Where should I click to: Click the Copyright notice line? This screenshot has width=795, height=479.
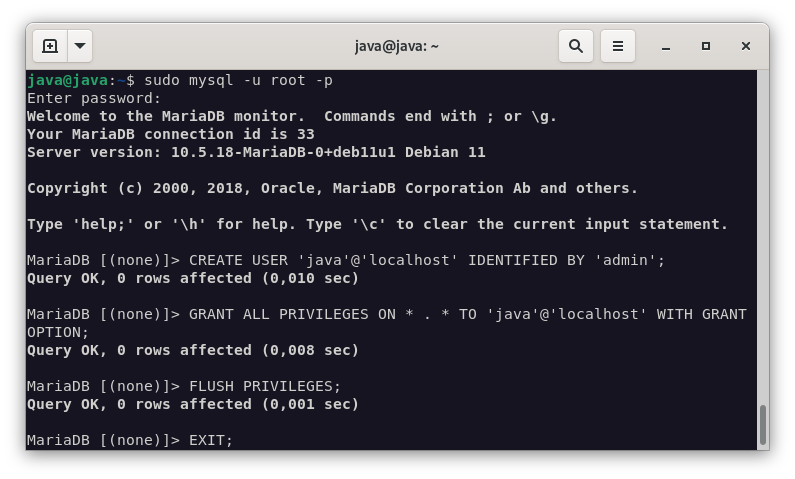pyautogui.click(x=332, y=188)
